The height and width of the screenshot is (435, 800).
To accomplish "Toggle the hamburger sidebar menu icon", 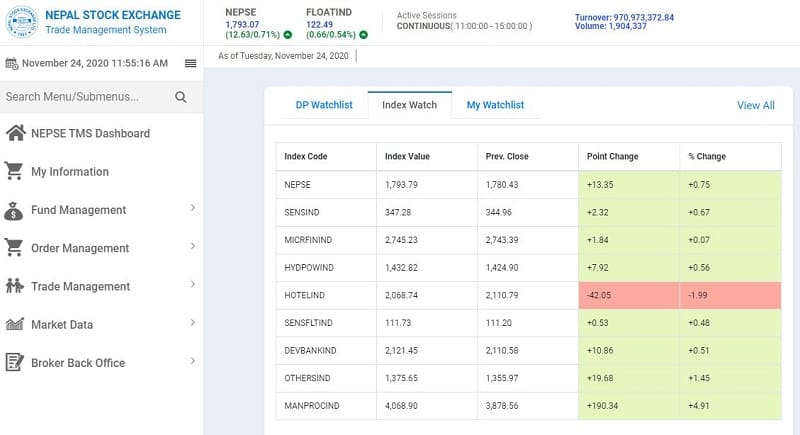I will coord(190,63).
